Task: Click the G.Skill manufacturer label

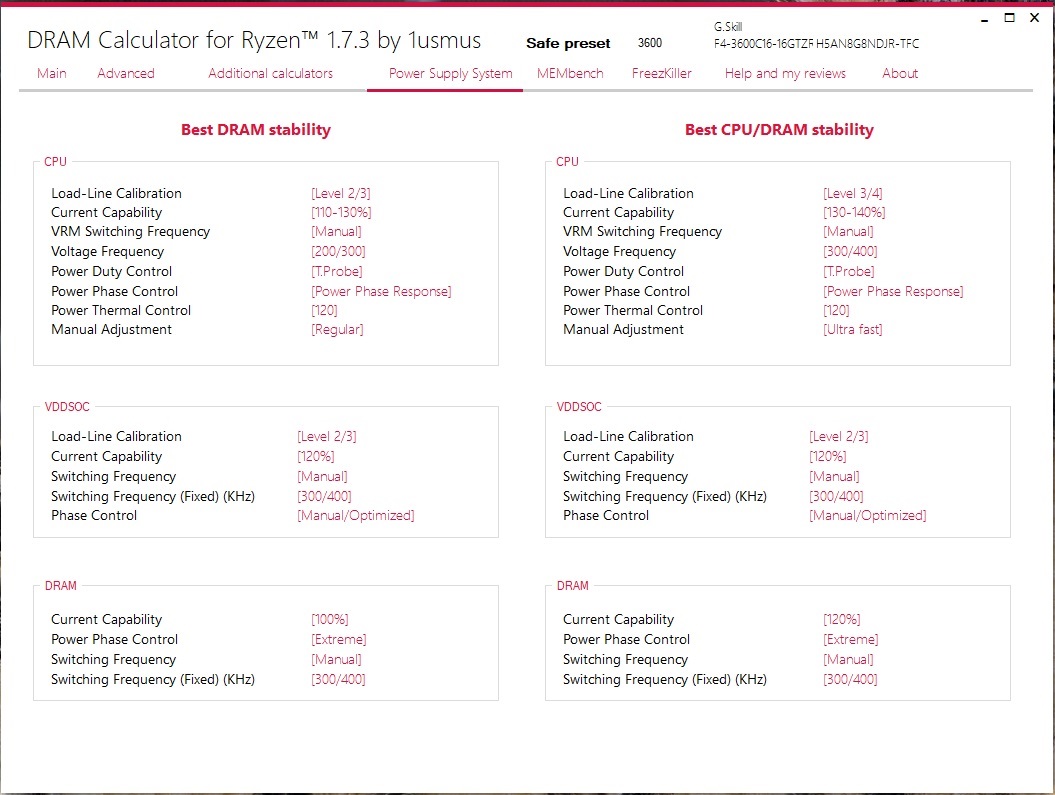Action: [x=728, y=27]
